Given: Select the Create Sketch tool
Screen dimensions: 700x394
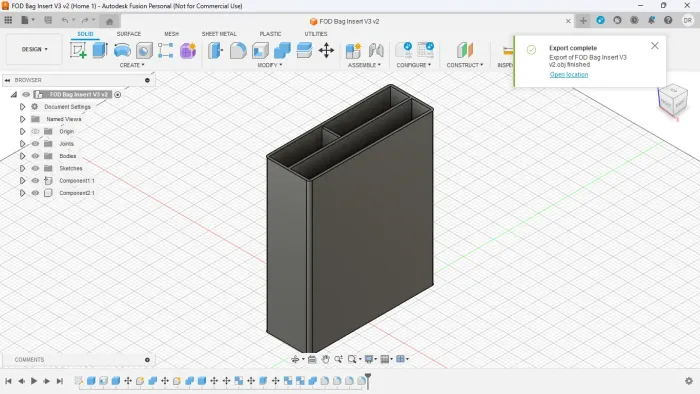Looking at the screenshot, I should [x=78, y=50].
